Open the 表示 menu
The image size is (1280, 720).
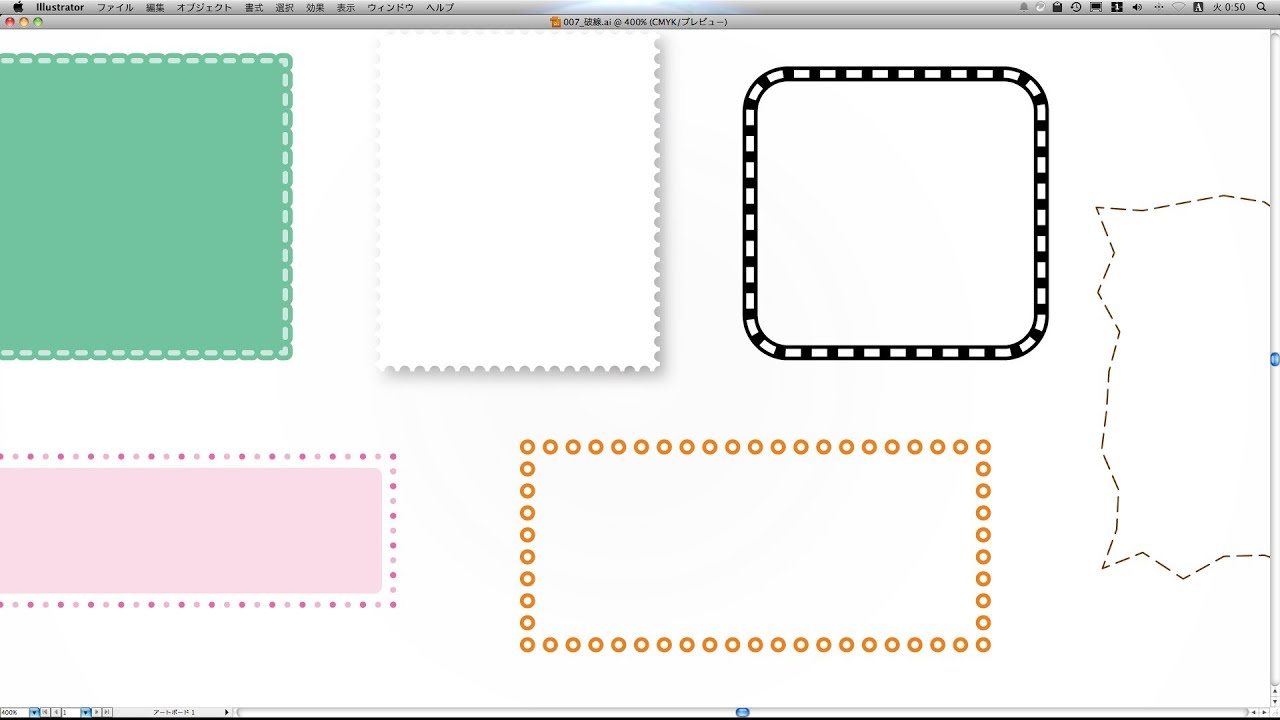click(x=345, y=7)
